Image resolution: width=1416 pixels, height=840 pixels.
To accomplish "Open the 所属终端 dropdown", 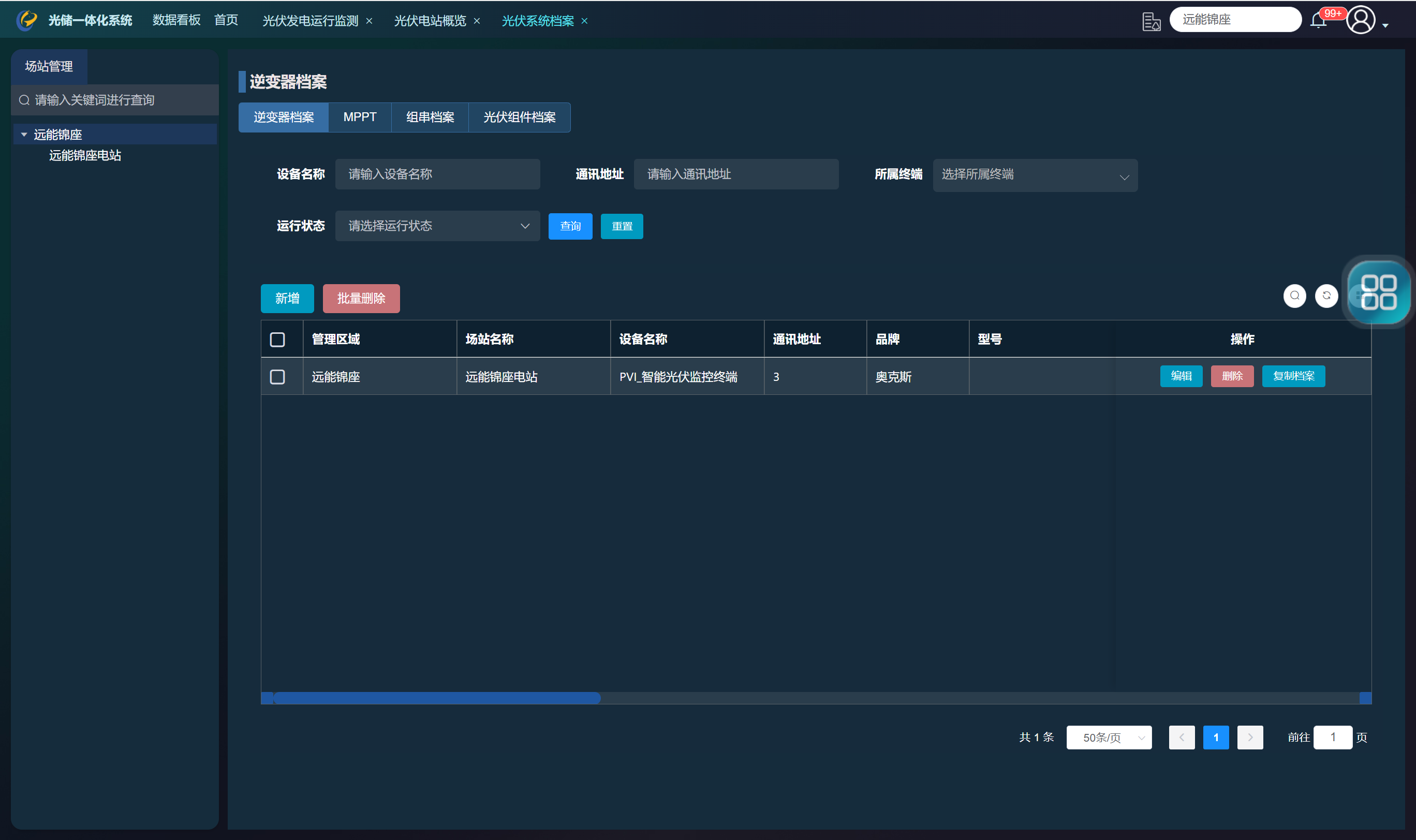I will [1035, 175].
